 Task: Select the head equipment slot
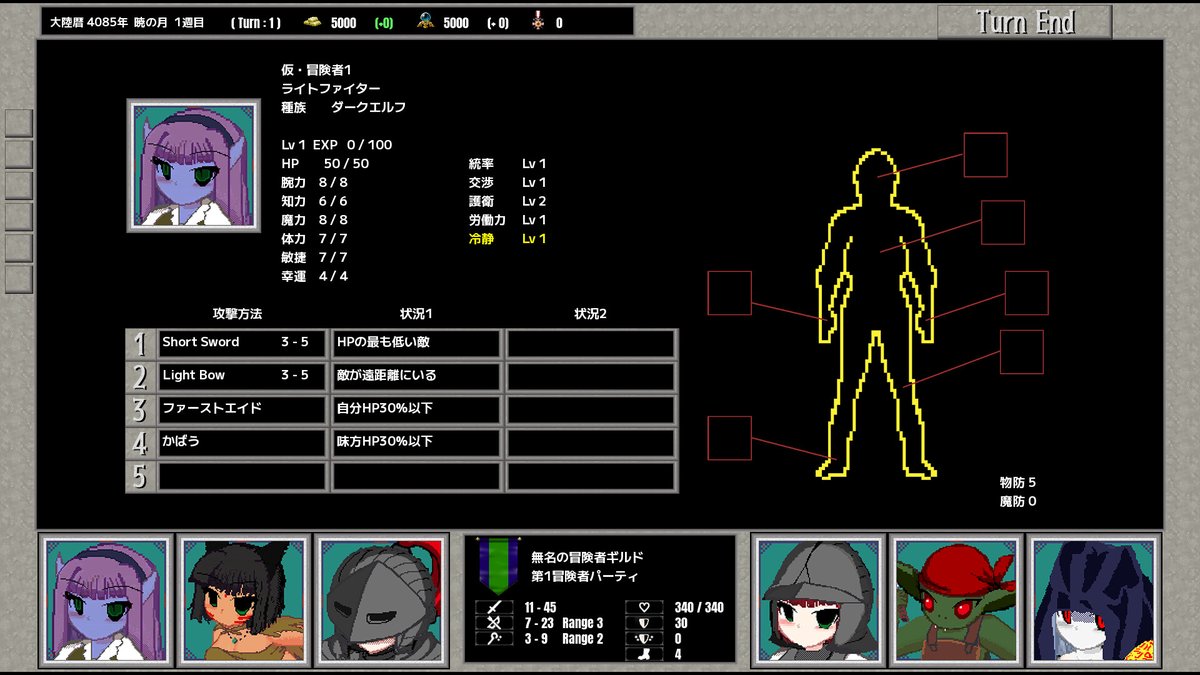(985, 155)
